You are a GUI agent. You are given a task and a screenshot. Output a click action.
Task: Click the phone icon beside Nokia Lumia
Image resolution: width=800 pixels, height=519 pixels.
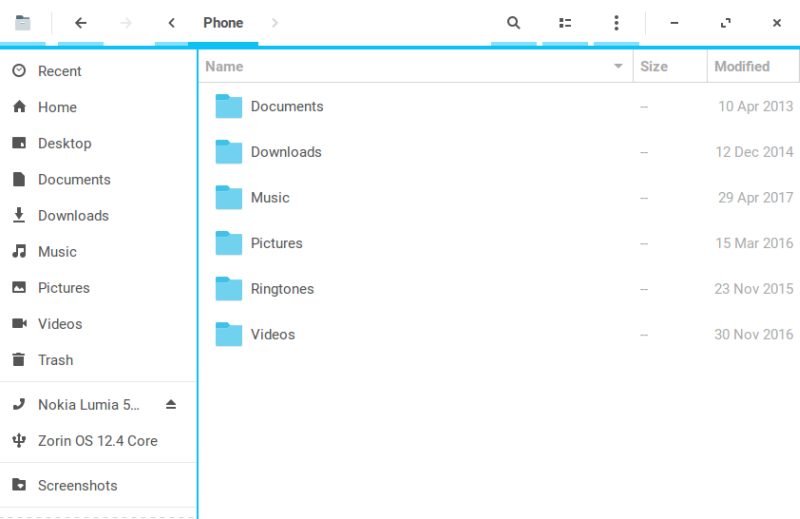(19, 404)
